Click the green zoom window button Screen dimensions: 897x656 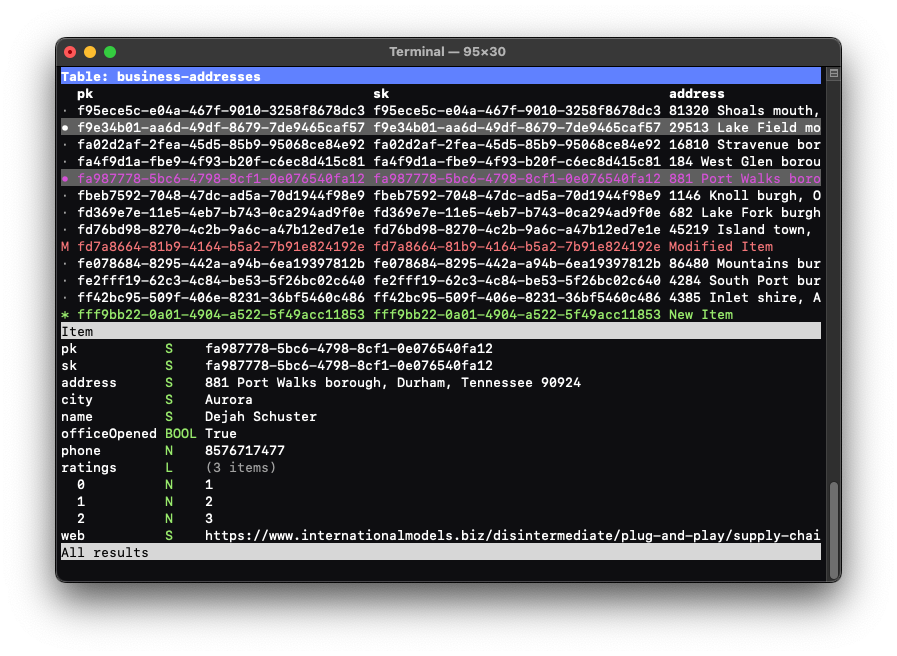tap(110, 52)
